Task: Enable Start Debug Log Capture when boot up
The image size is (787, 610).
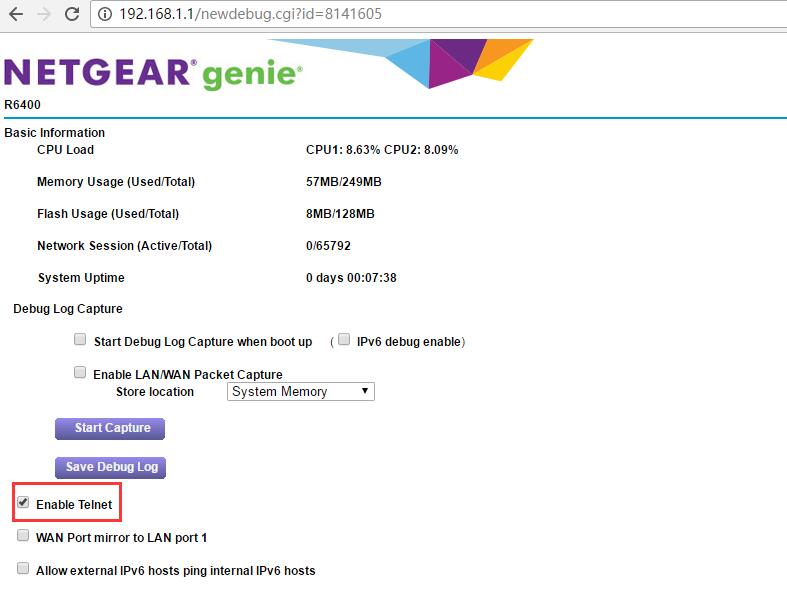Action: pyautogui.click(x=80, y=340)
